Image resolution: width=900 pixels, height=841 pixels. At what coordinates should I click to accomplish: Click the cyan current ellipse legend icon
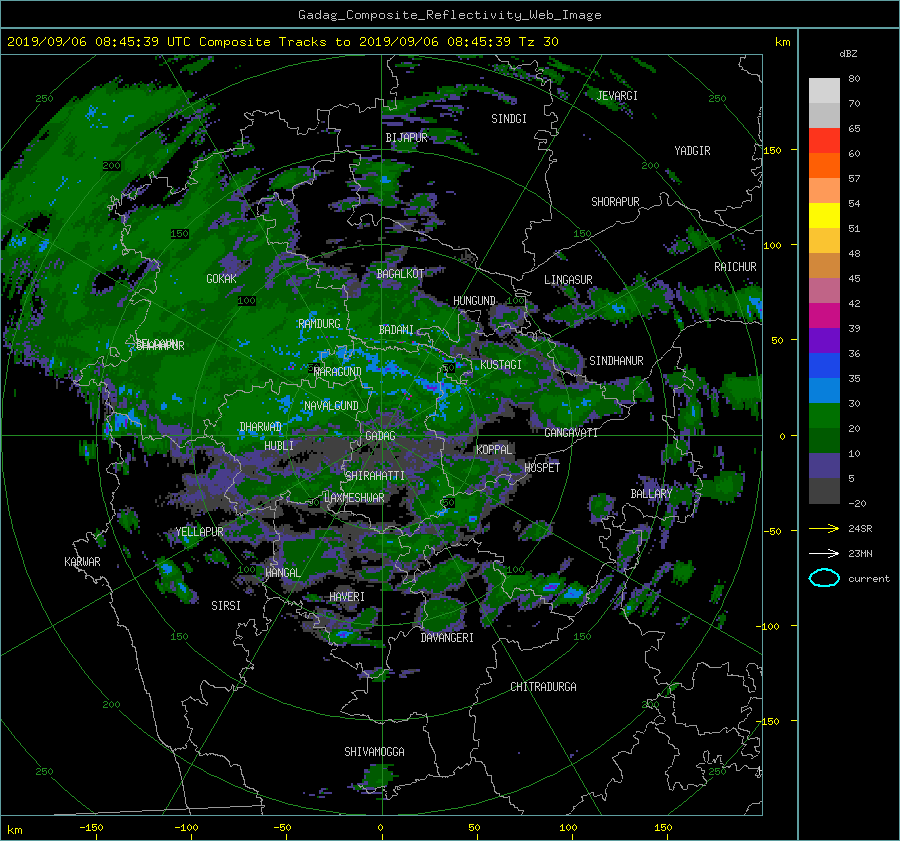[824, 578]
